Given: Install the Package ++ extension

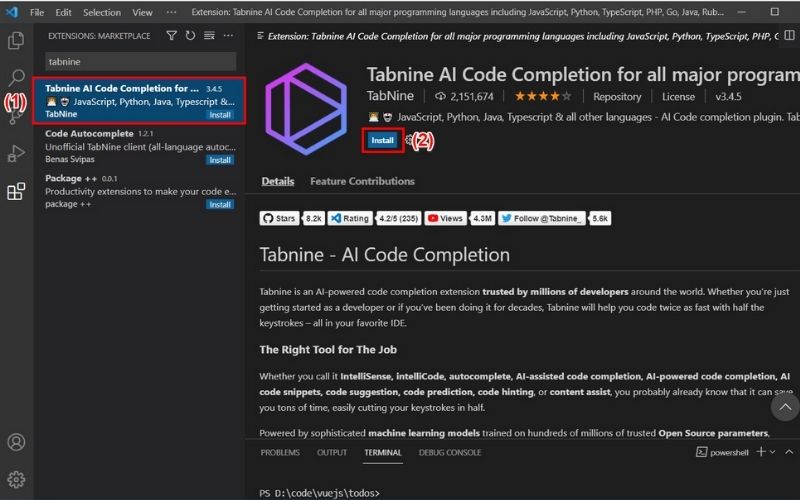Looking at the screenshot, I should point(220,205).
